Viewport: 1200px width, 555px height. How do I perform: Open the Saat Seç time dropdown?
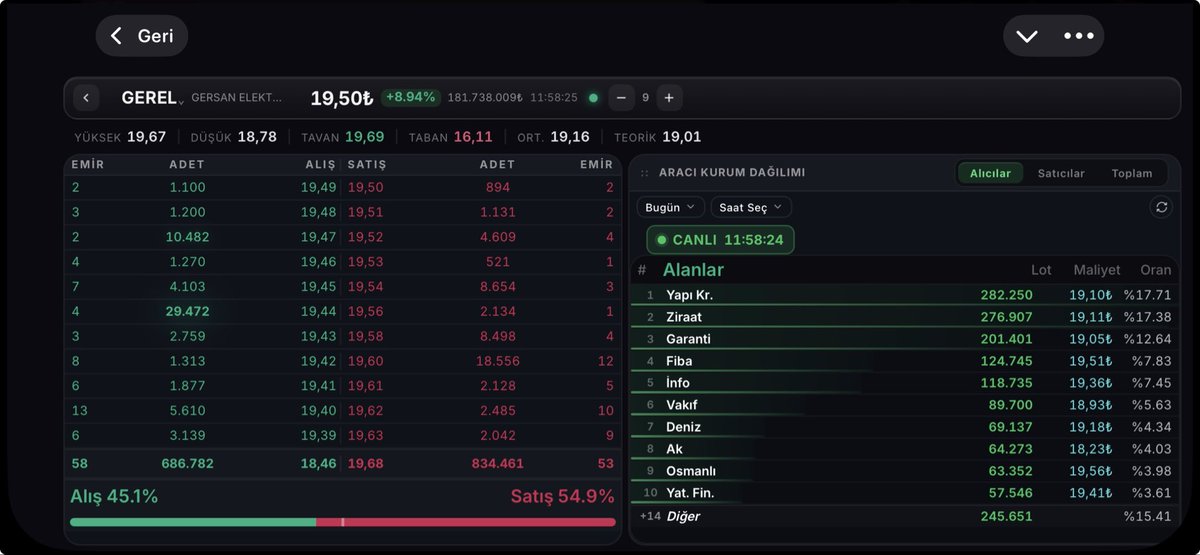click(752, 207)
